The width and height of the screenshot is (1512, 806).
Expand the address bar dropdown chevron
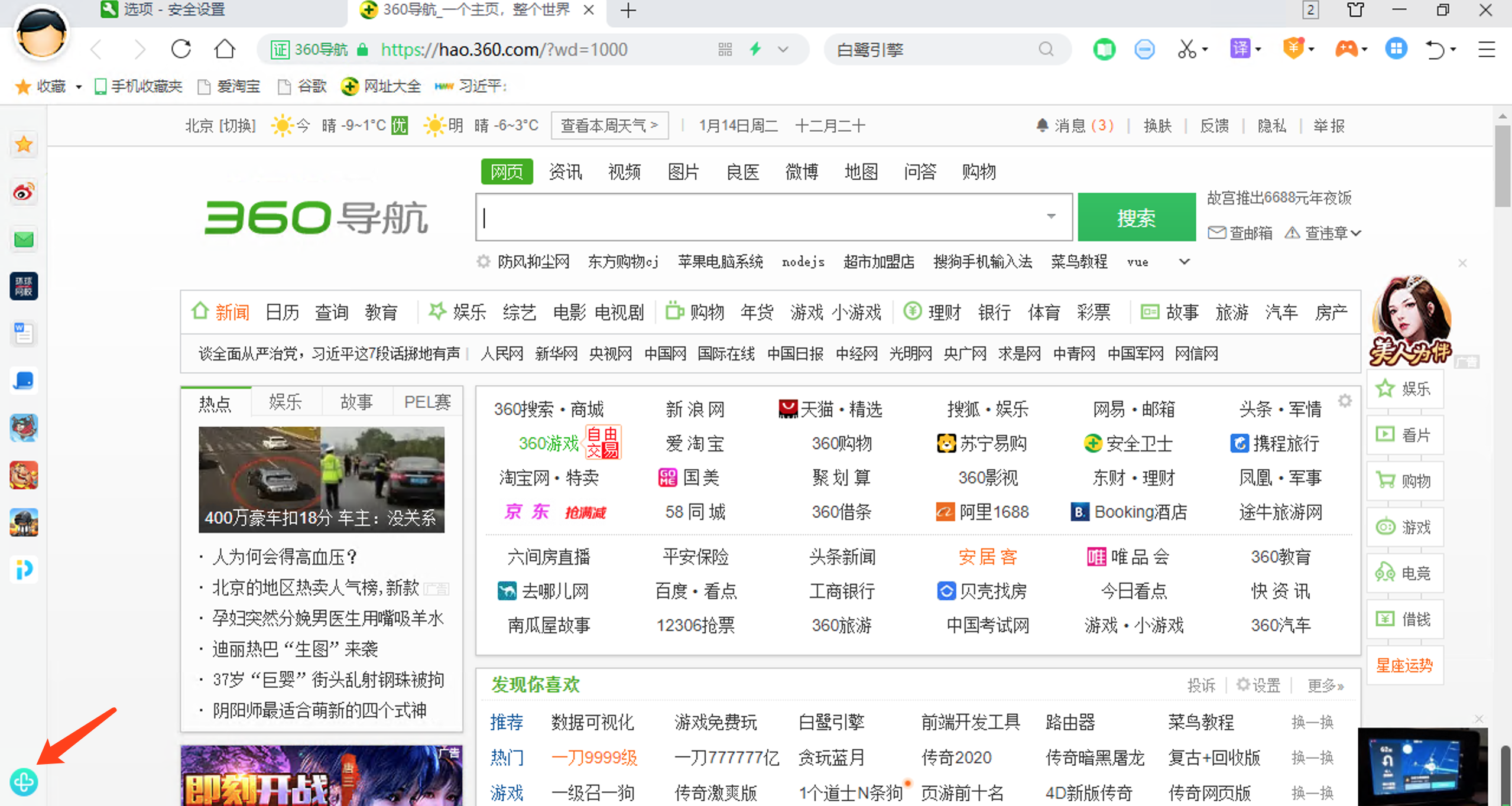pyautogui.click(x=783, y=50)
